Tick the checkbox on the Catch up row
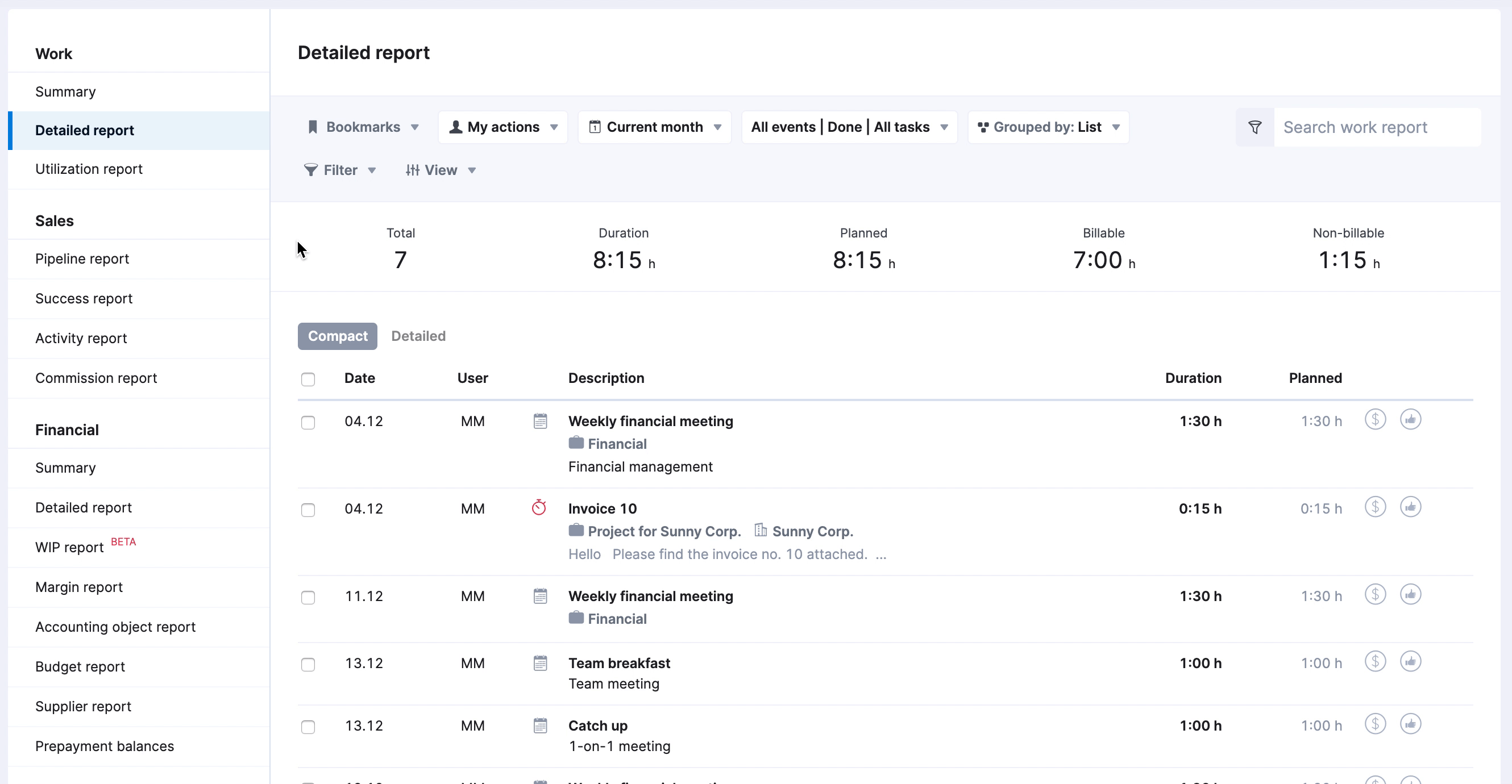 coord(308,727)
